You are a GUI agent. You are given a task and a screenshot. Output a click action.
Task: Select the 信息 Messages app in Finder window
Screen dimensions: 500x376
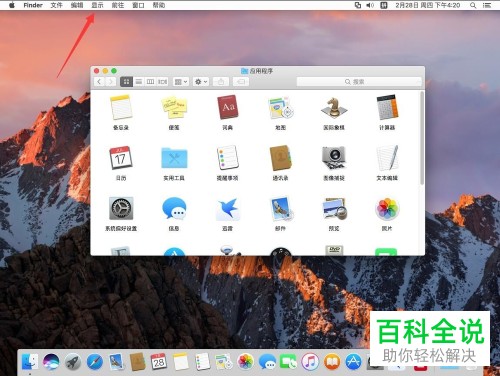click(174, 209)
